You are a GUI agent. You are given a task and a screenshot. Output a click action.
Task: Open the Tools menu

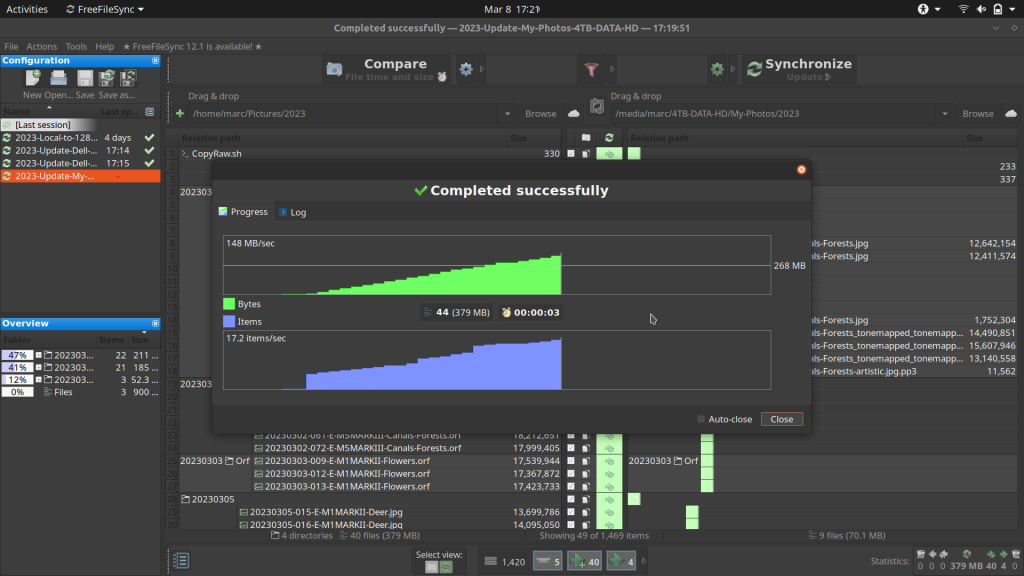click(x=76, y=46)
